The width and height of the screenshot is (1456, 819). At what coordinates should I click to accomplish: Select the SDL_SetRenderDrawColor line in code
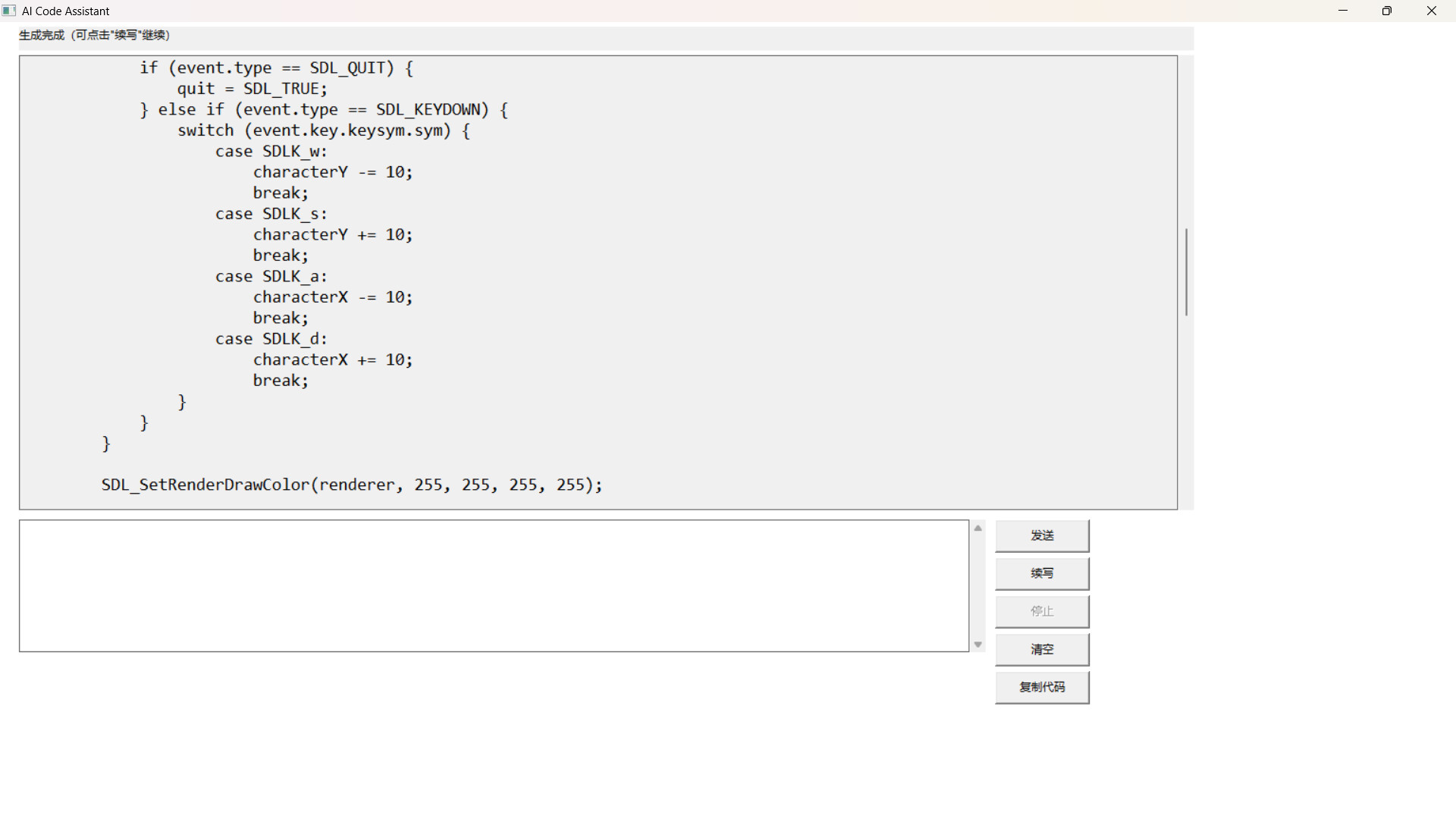(351, 485)
